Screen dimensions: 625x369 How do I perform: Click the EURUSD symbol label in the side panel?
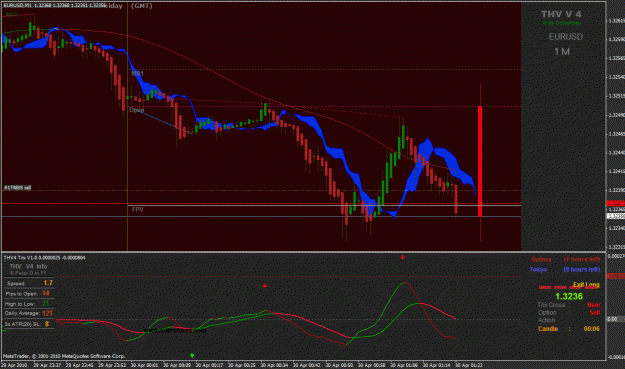(x=566, y=37)
